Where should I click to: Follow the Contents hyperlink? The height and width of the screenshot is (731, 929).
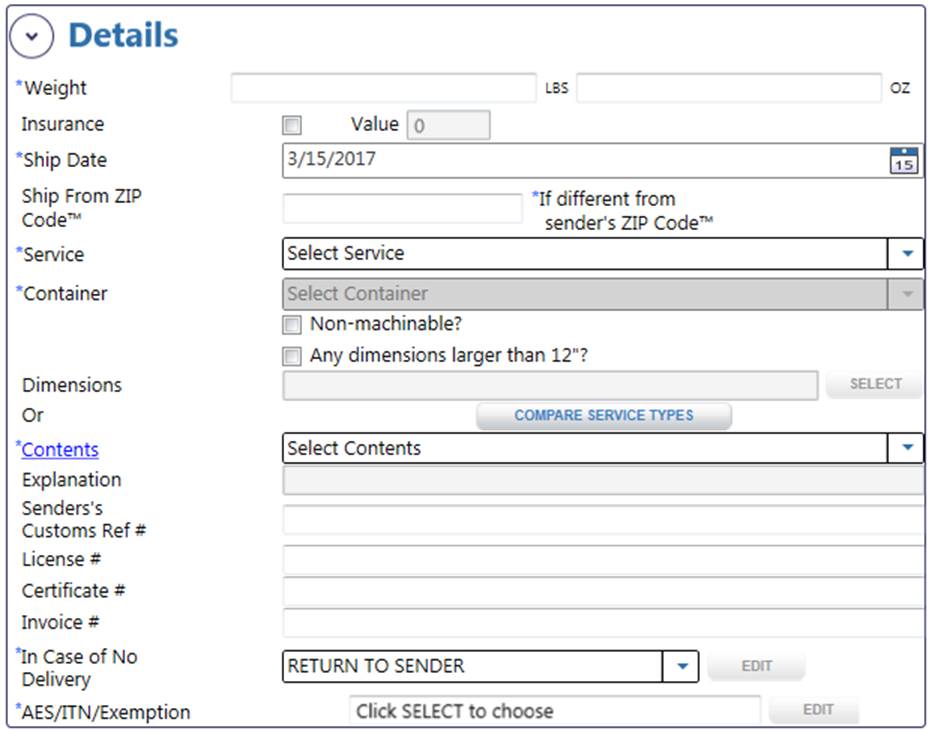(x=60, y=450)
